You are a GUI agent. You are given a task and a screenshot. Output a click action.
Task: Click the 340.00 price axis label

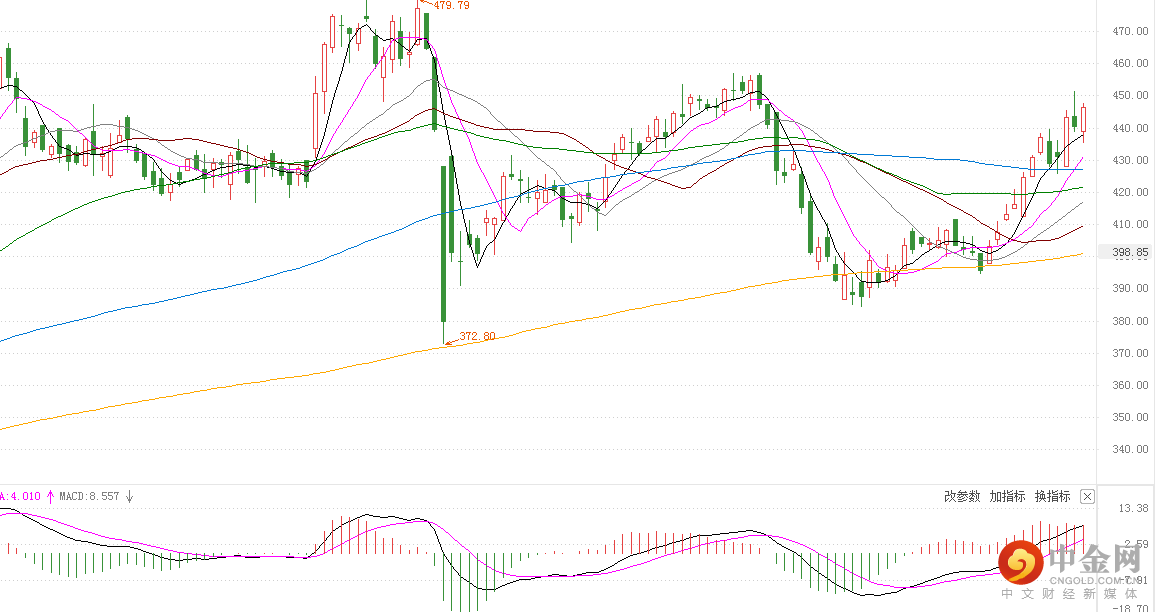1131,449
